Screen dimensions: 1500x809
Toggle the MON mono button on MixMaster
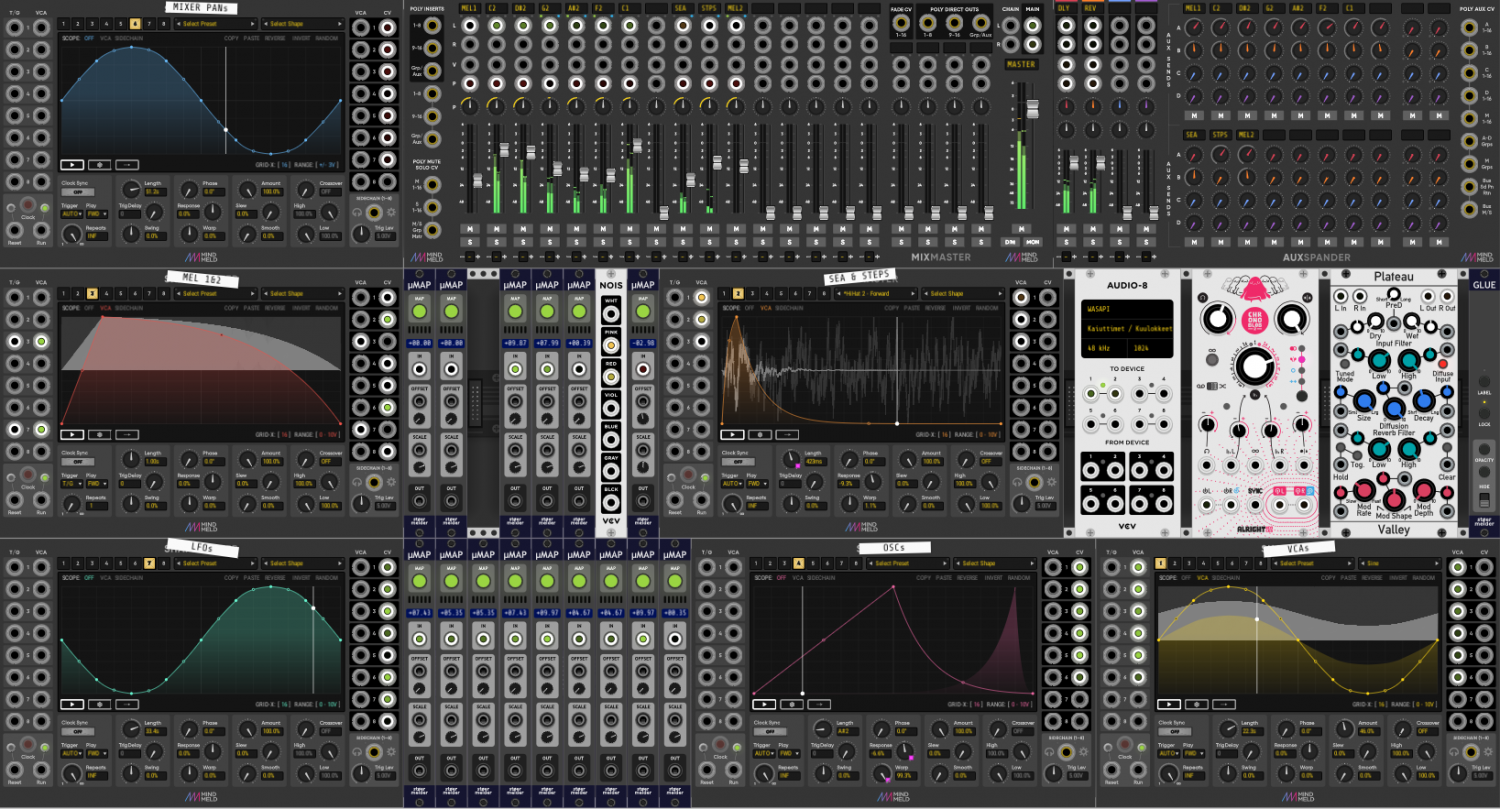1032,242
